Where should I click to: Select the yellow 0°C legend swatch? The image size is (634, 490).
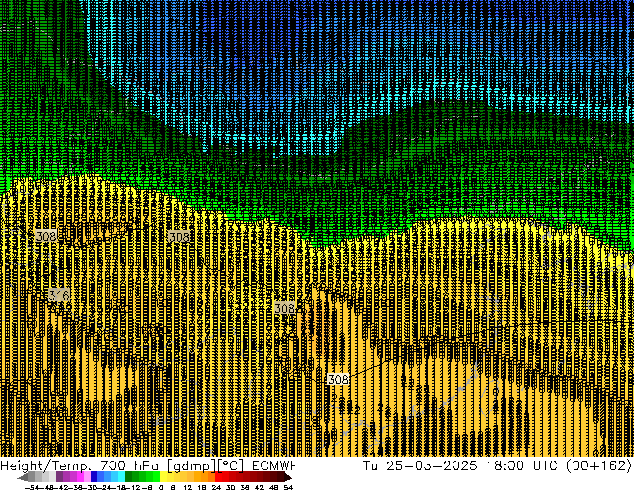point(163,476)
